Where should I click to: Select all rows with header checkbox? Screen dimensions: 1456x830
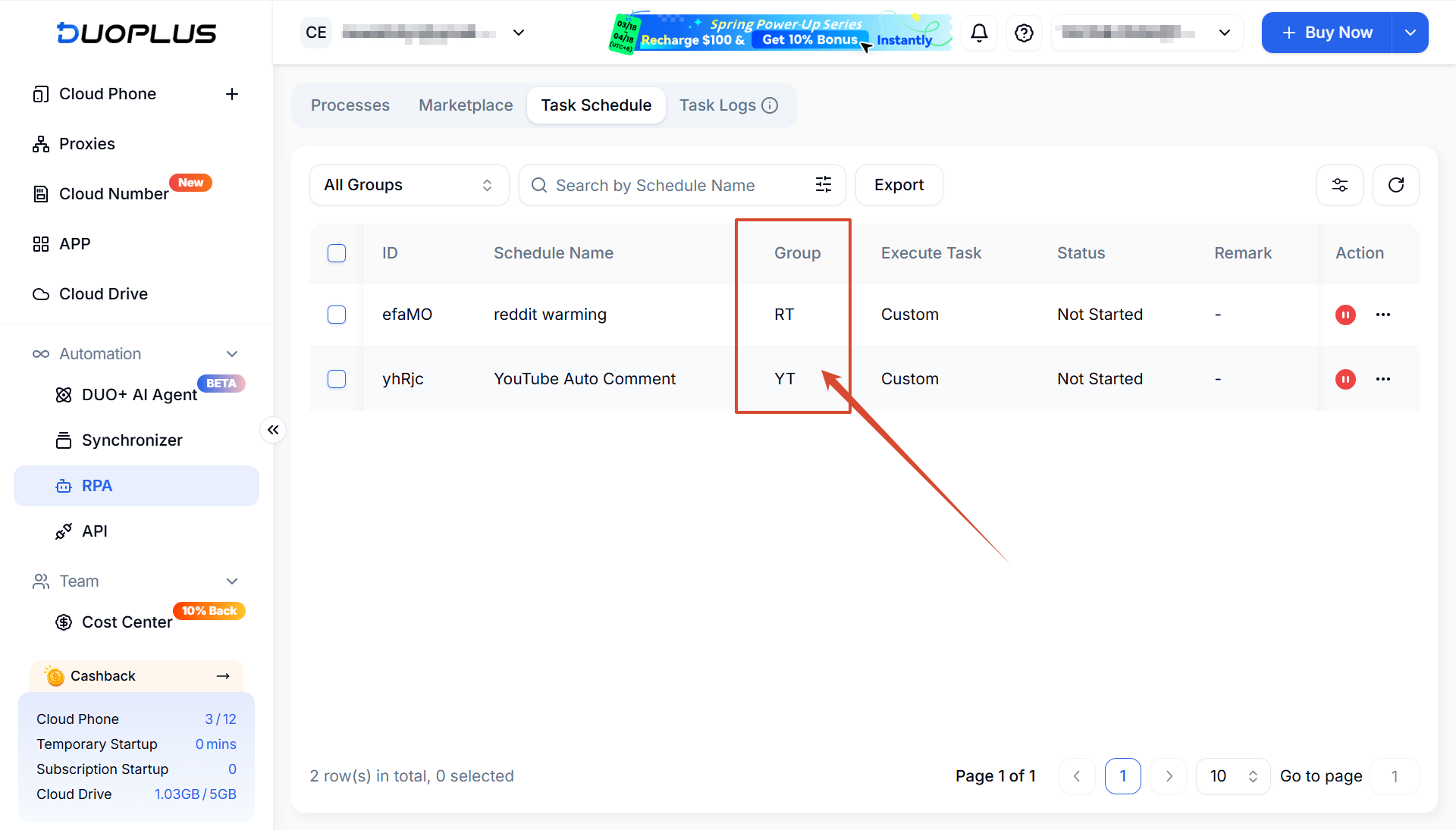pyautogui.click(x=337, y=253)
